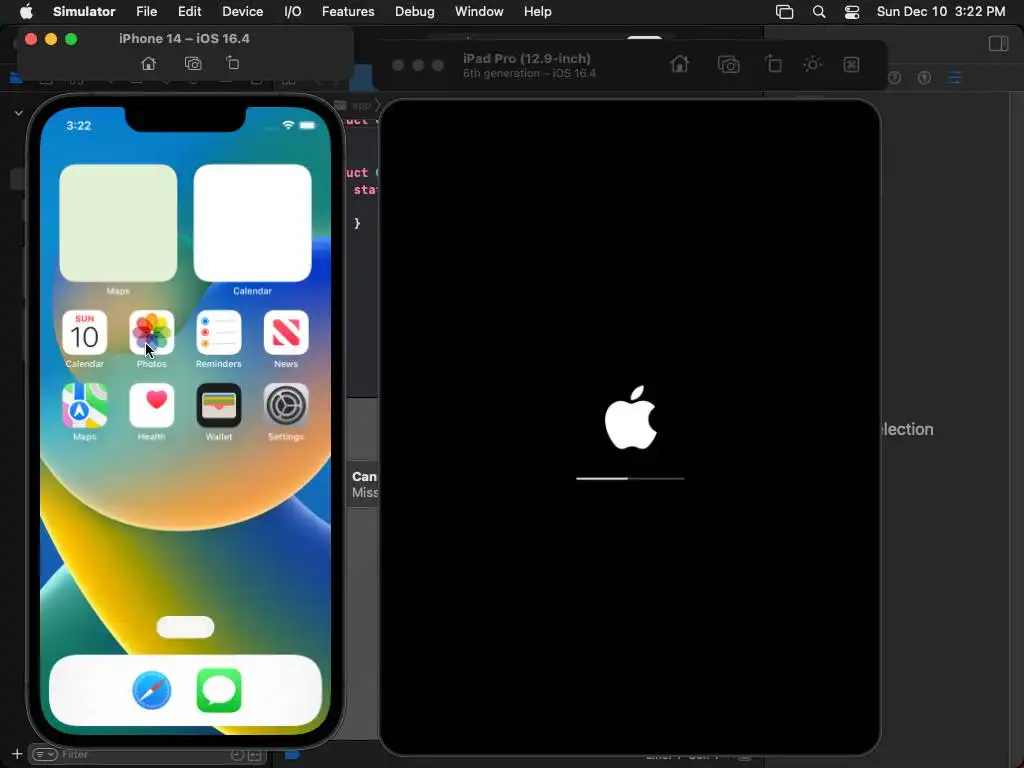The height and width of the screenshot is (768, 1024).
Task: Open Messages from the iPhone dock
Action: (x=219, y=690)
